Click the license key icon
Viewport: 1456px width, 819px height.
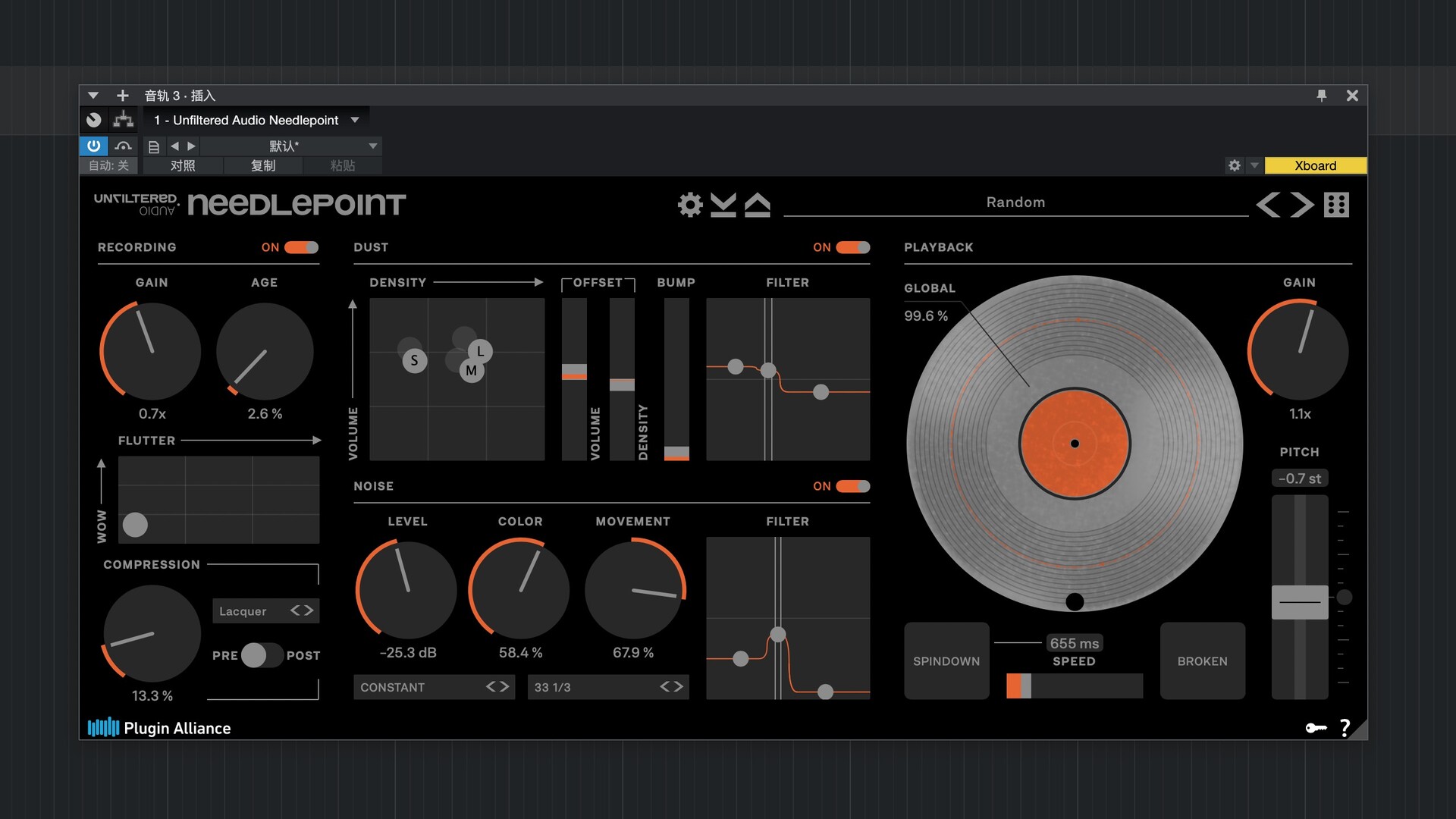point(1316,728)
